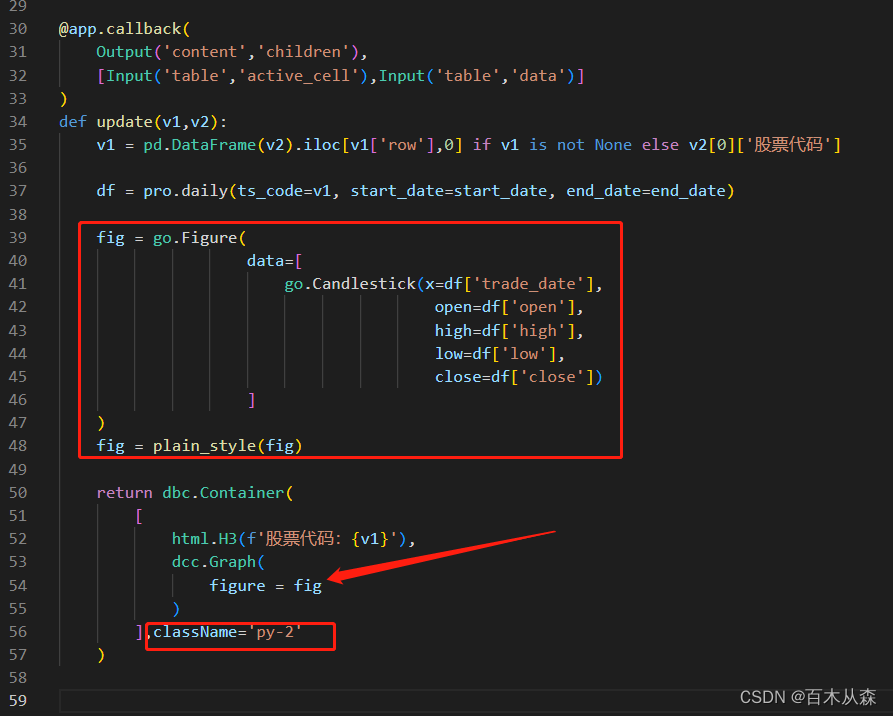
Task: Click line number 30 in the gutter
Action: (18, 28)
